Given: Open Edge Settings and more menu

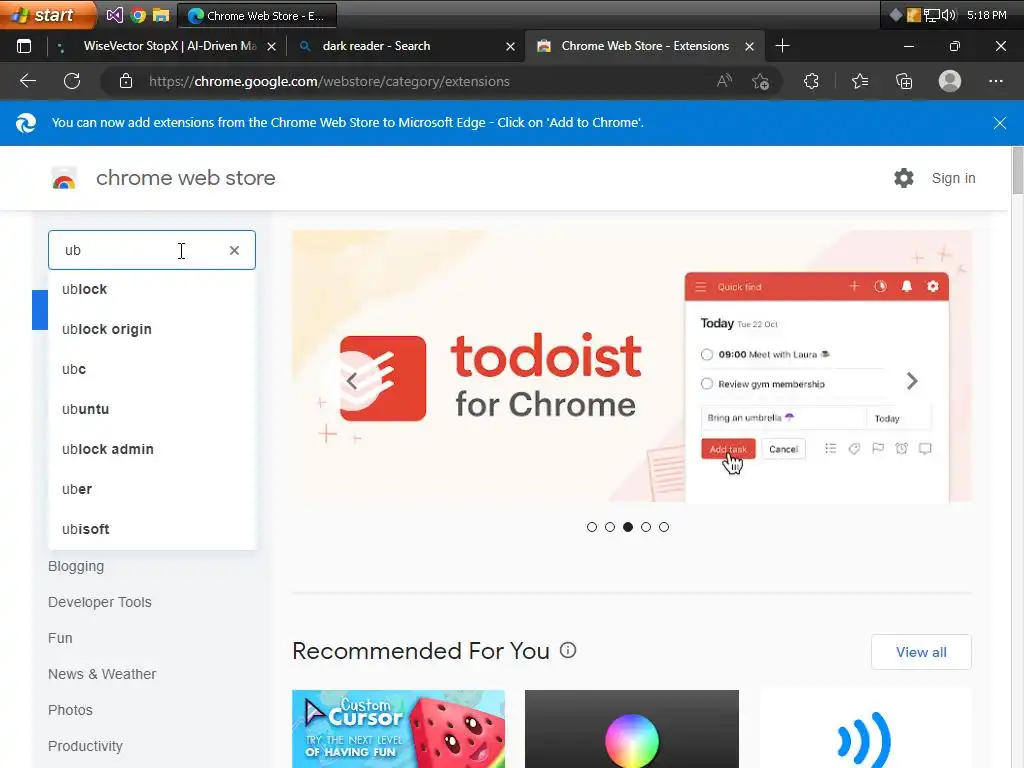Looking at the screenshot, I should tap(996, 81).
